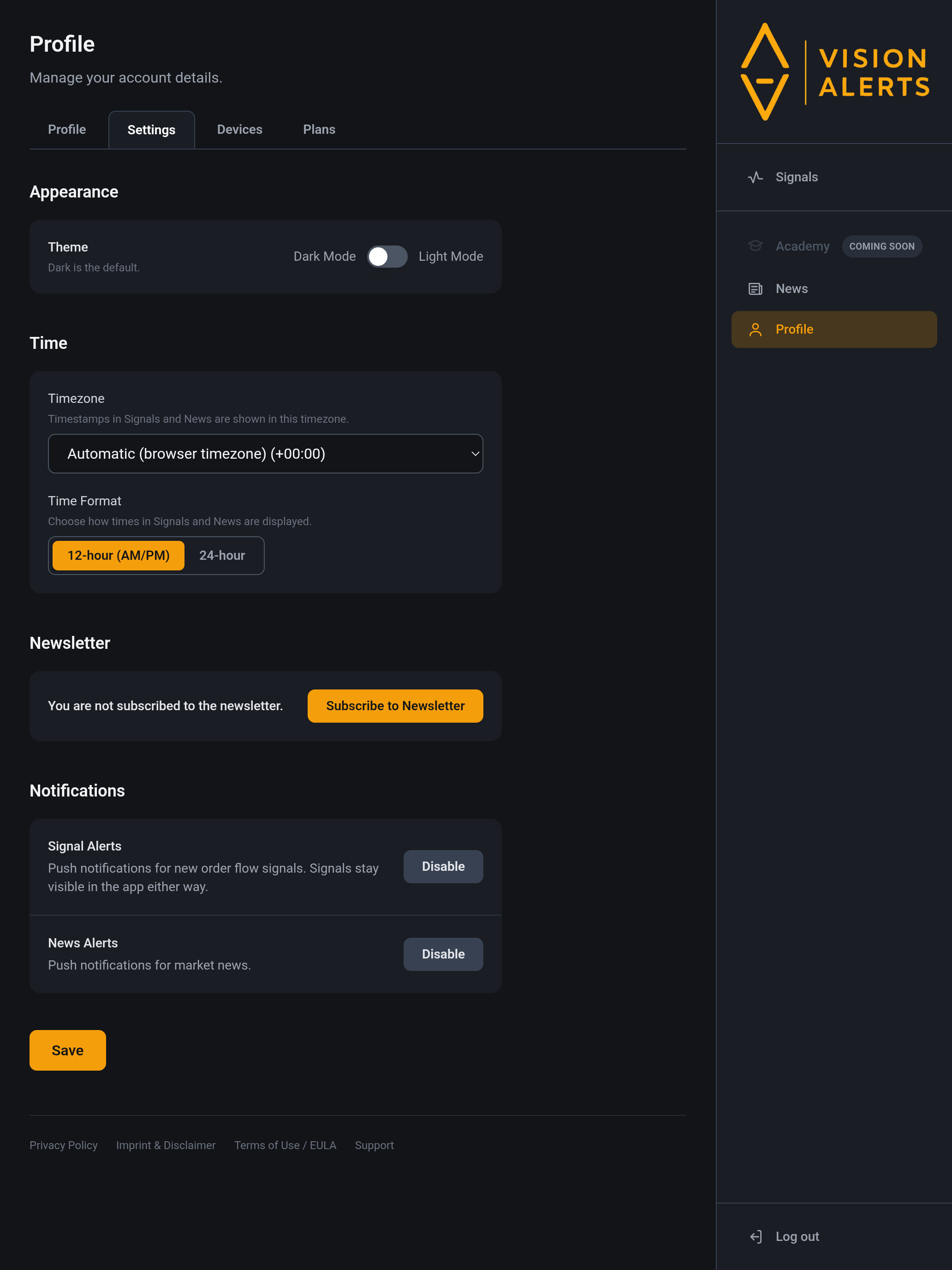Viewport: 952px width, 1270px height.
Task: Click the Signals pulse icon in sidebar
Action: pos(755,177)
